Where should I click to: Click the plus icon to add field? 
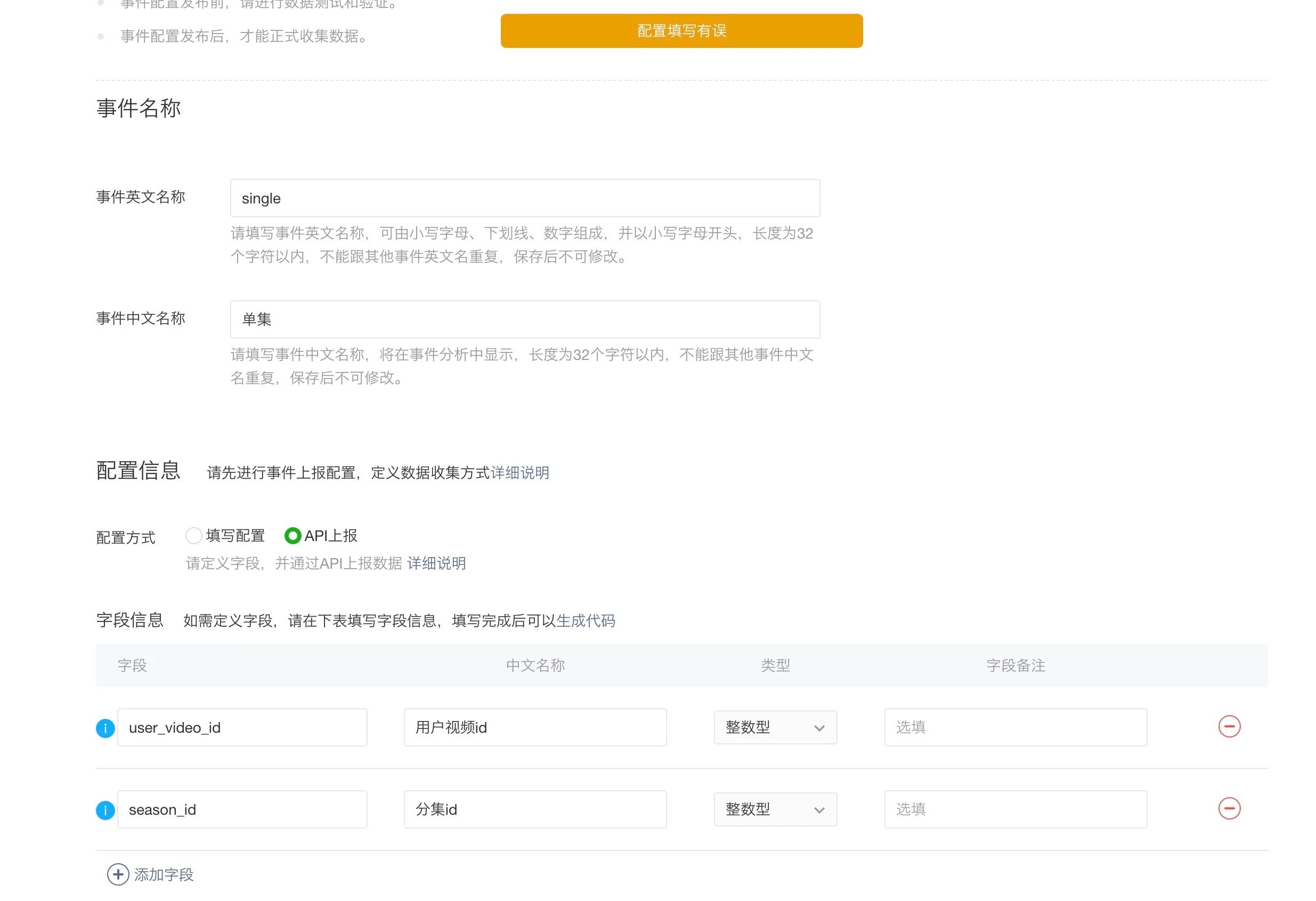point(118,874)
